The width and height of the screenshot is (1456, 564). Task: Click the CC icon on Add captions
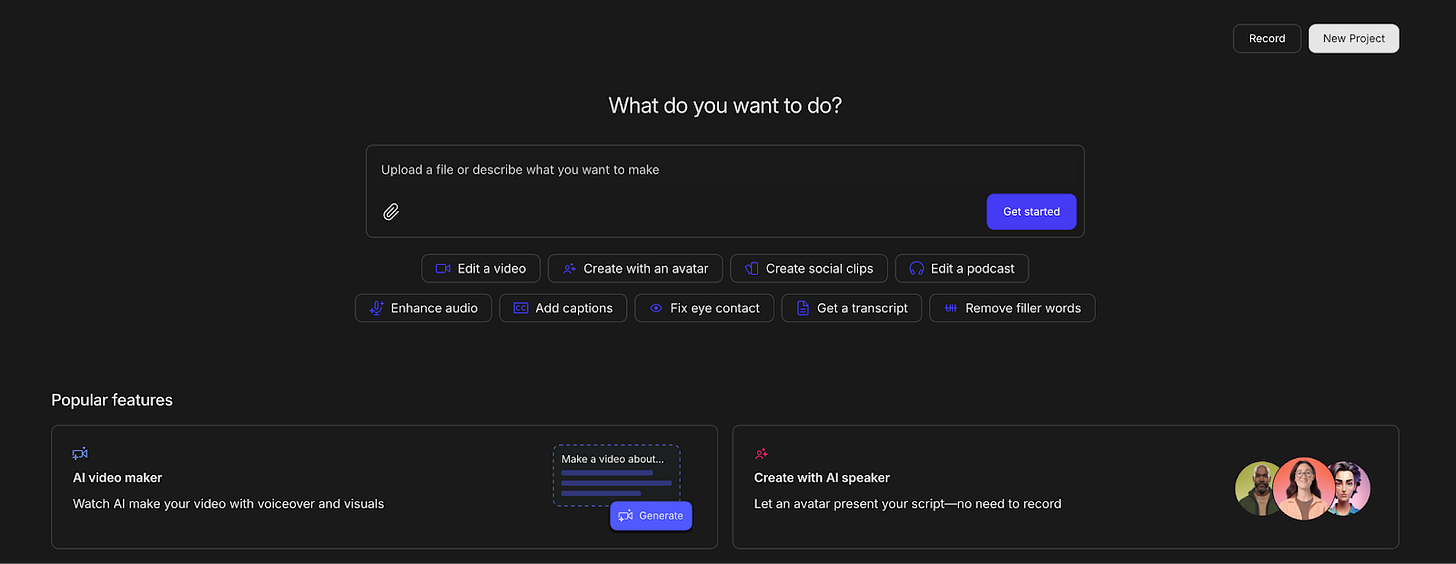point(520,308)
